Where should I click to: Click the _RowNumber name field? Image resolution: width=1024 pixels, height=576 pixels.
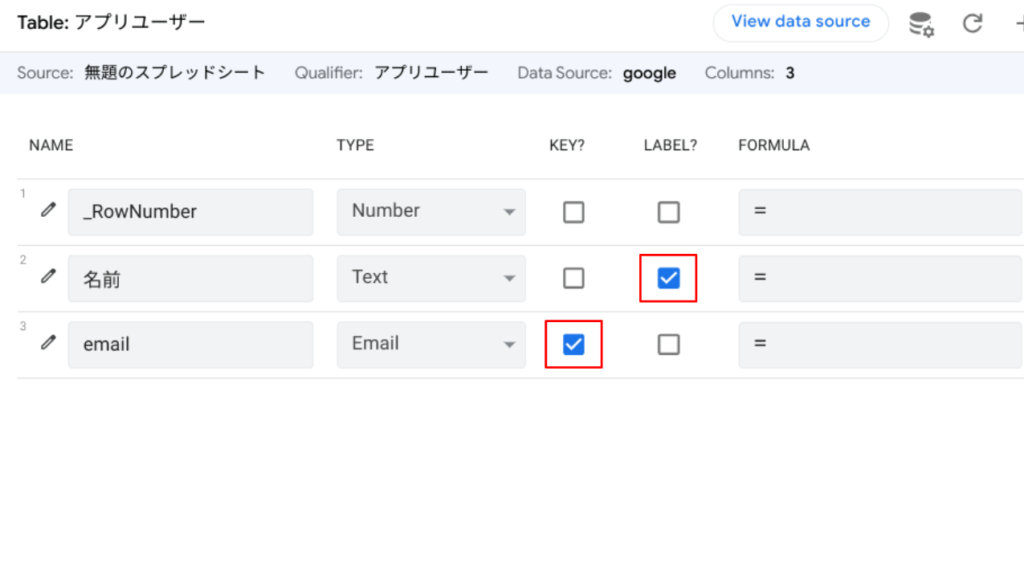190,212
